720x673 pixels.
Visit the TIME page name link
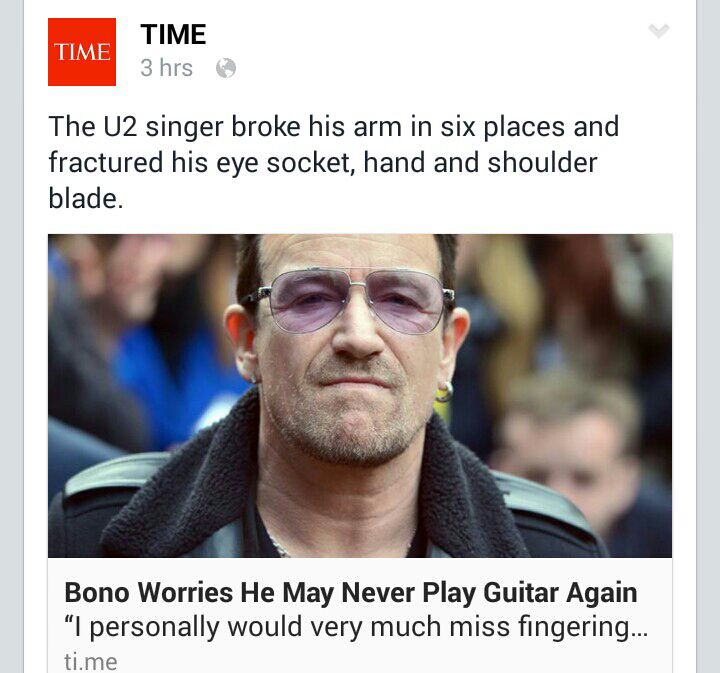point(173,34)
